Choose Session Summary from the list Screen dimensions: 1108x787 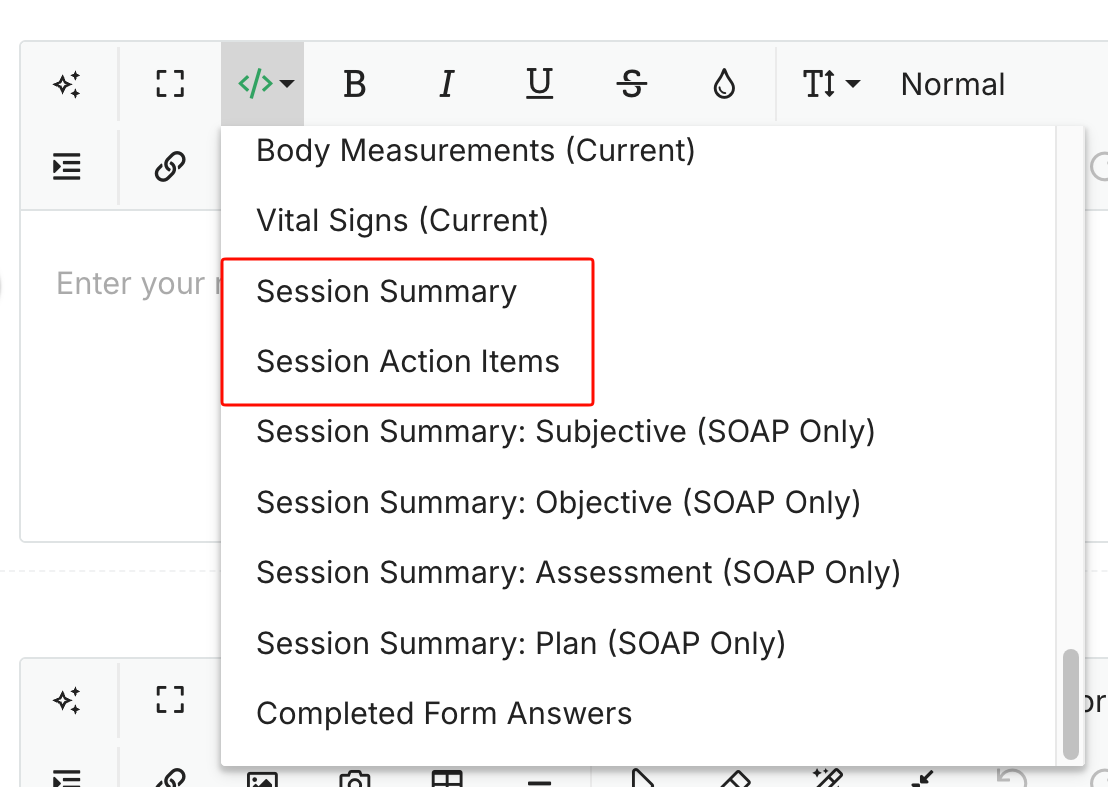[387, 291]
